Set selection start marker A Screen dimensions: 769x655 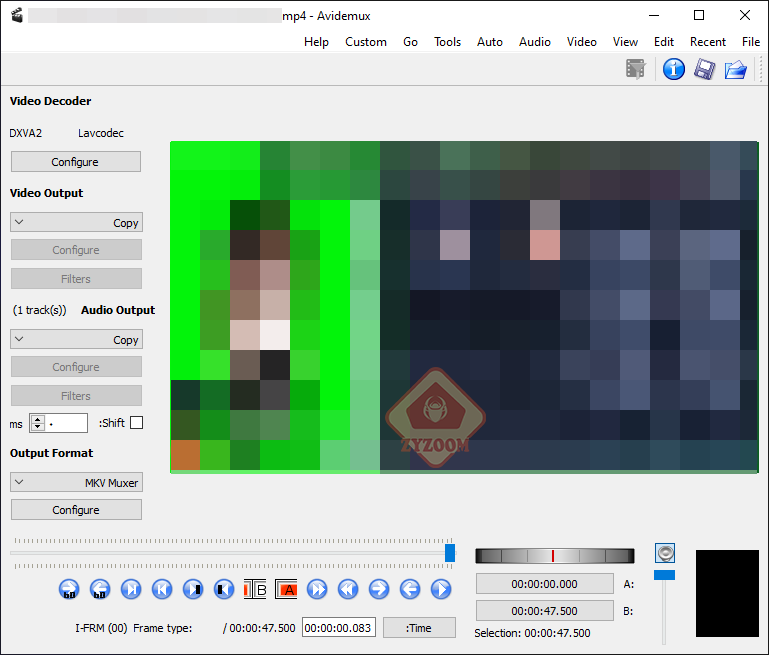click(x=286, y=589)
